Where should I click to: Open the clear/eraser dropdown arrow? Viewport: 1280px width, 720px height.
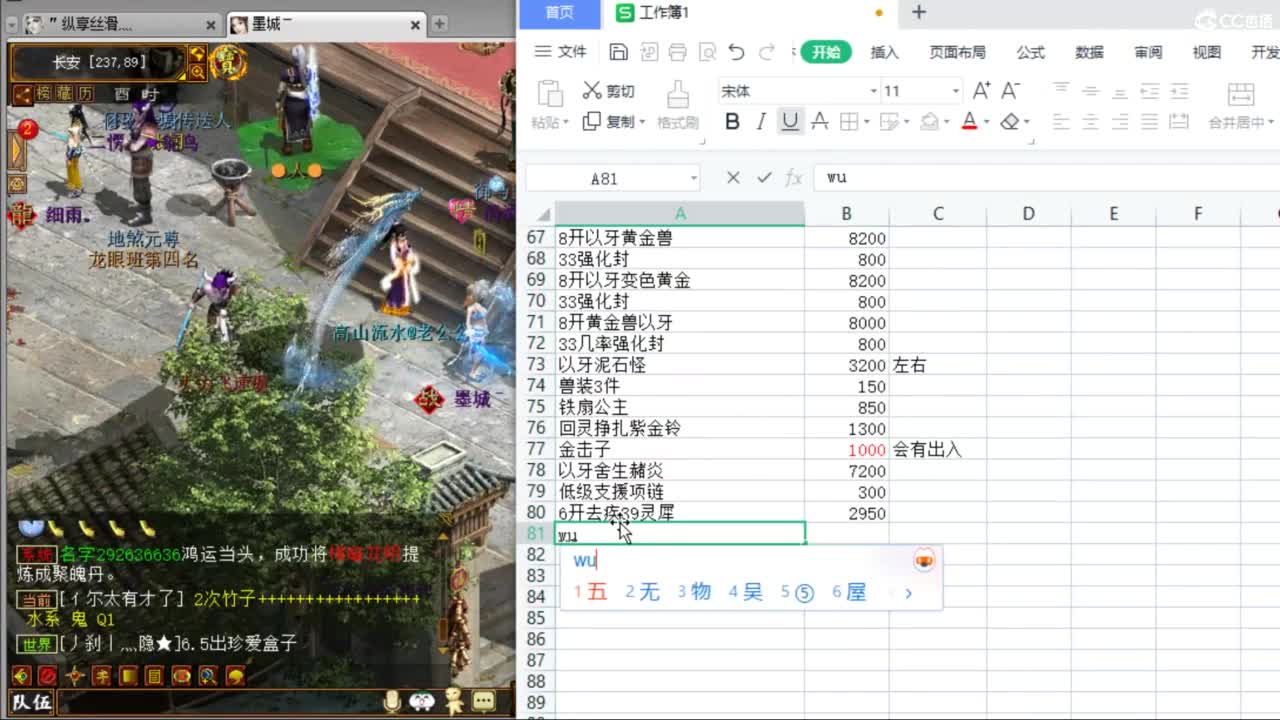click(x=1026, y=122)
